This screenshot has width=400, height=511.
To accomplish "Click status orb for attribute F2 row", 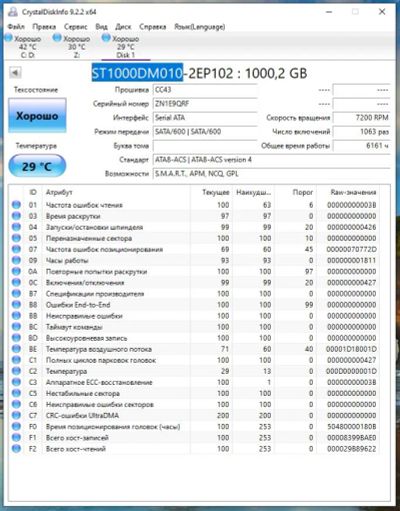I will coord(16,449).
